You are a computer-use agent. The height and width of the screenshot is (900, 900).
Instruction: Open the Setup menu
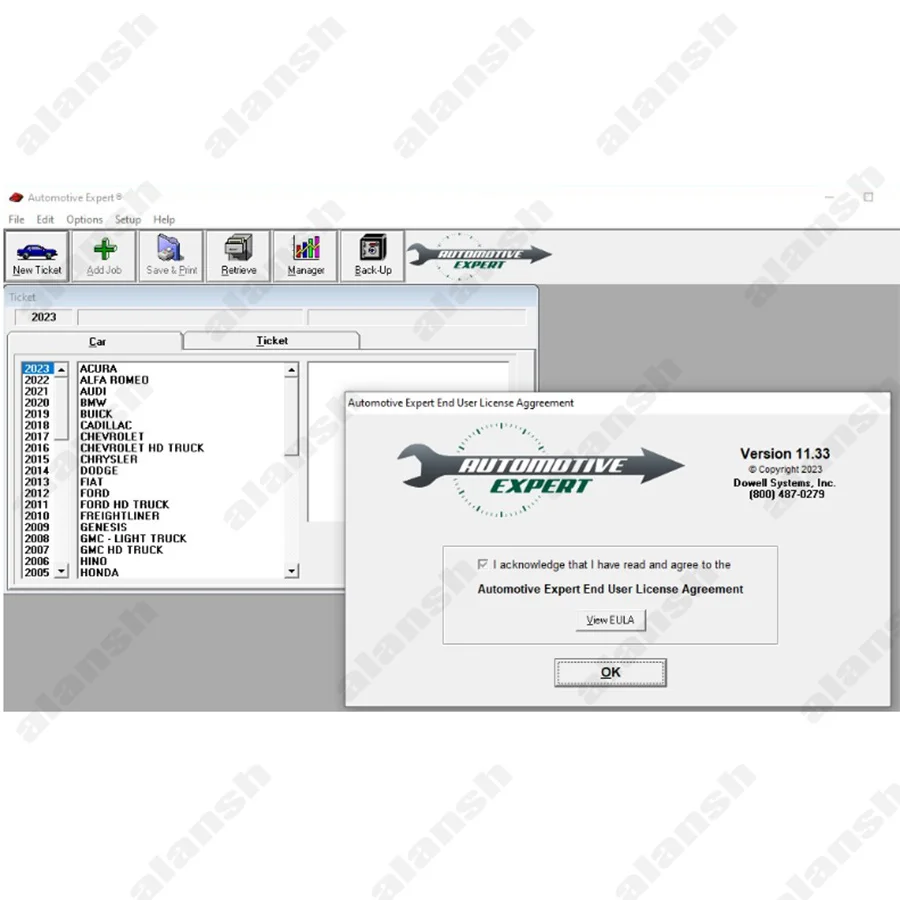127,219
